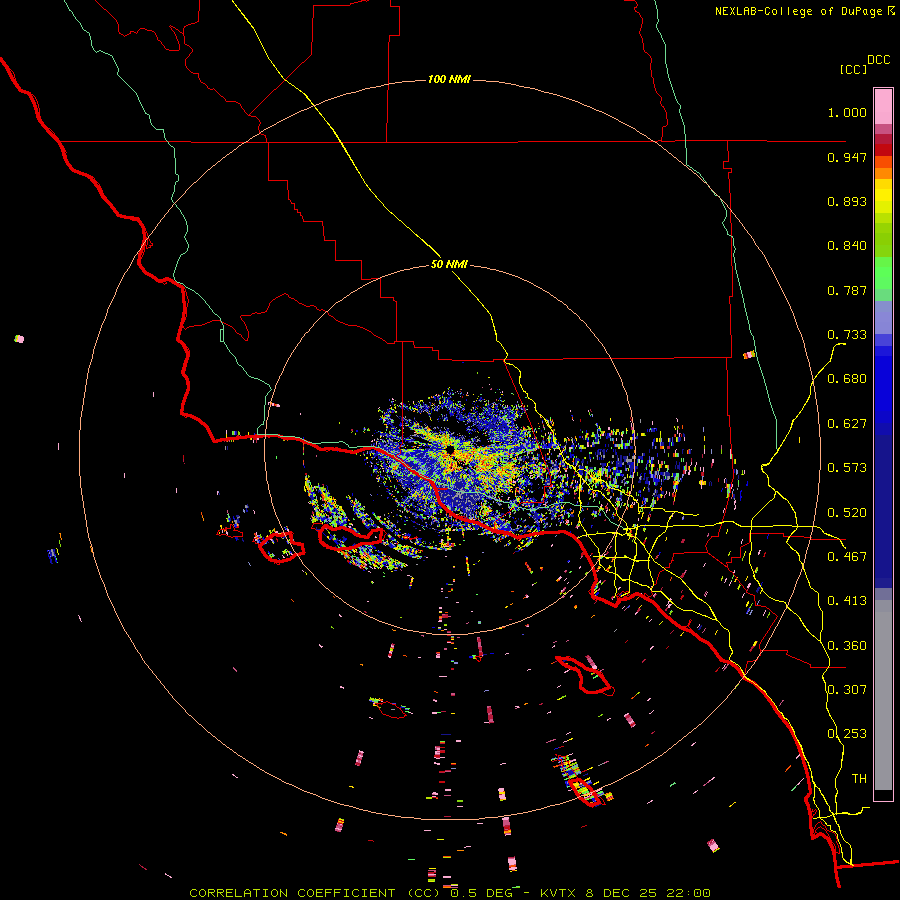Viewport: 900px width, 900px height.
Task: Click the 0.253 color scale value
Action: (847, 734)
